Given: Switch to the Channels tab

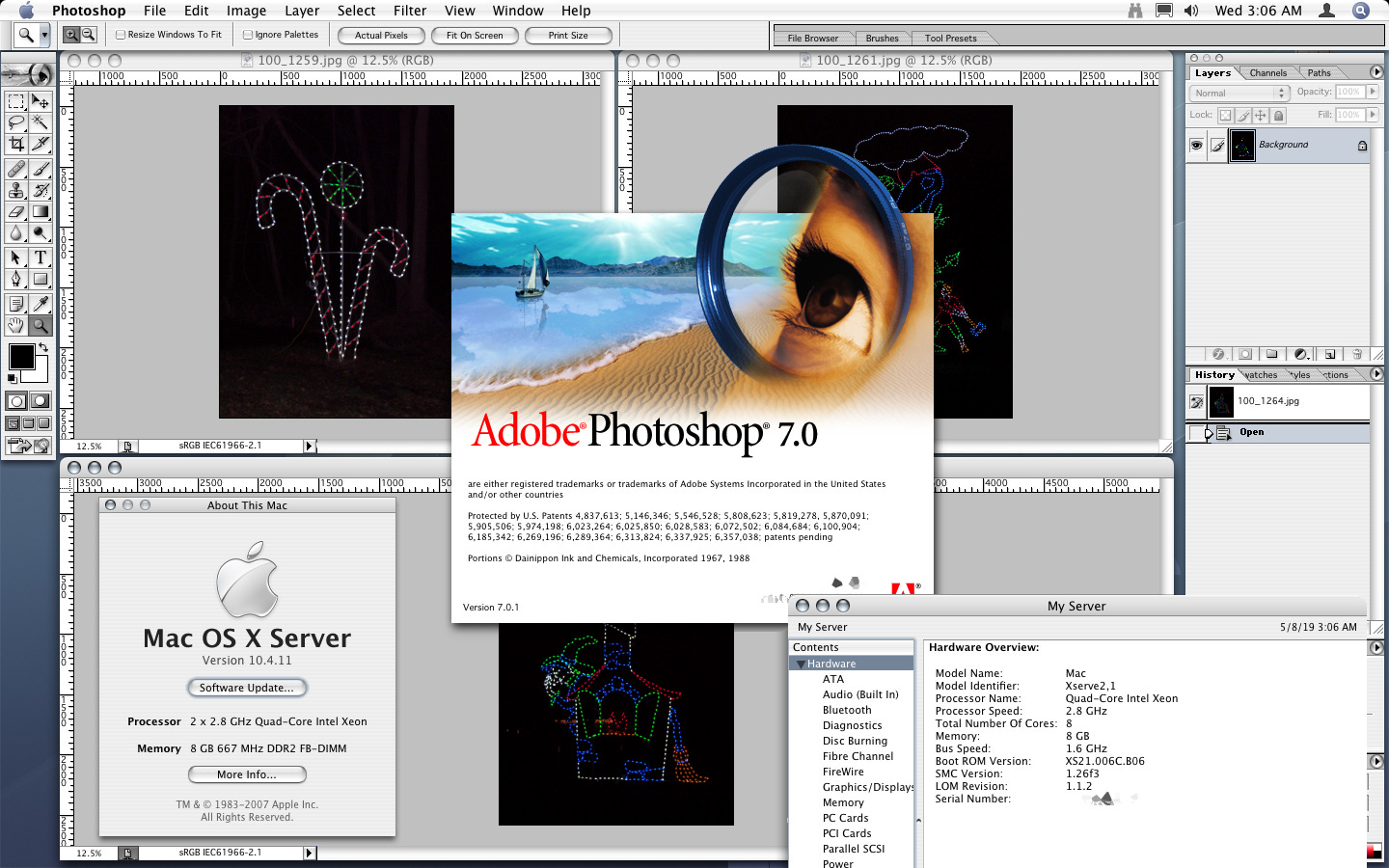Looking at the screenshot, I should [1267, 73].
